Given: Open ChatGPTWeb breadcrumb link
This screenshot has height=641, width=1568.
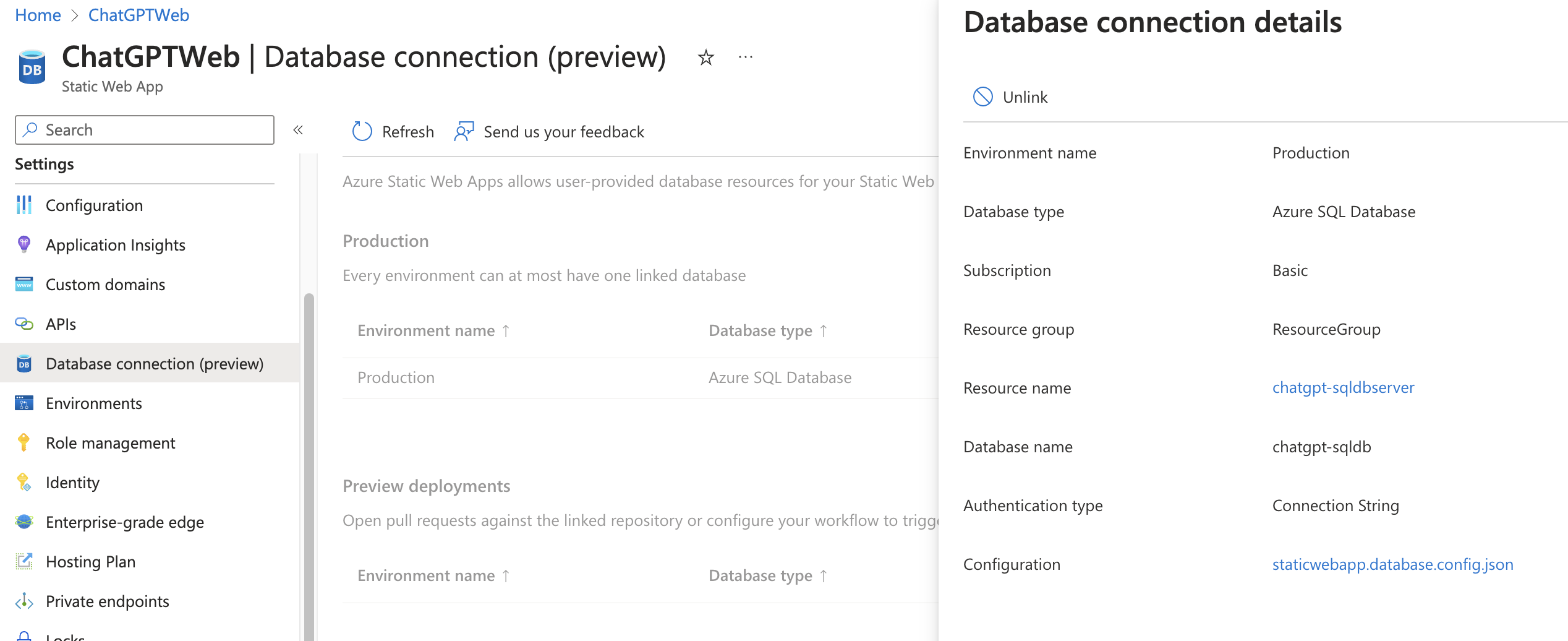Looking at the screenshot, I should pyautogui.click(x=138, y=15).
